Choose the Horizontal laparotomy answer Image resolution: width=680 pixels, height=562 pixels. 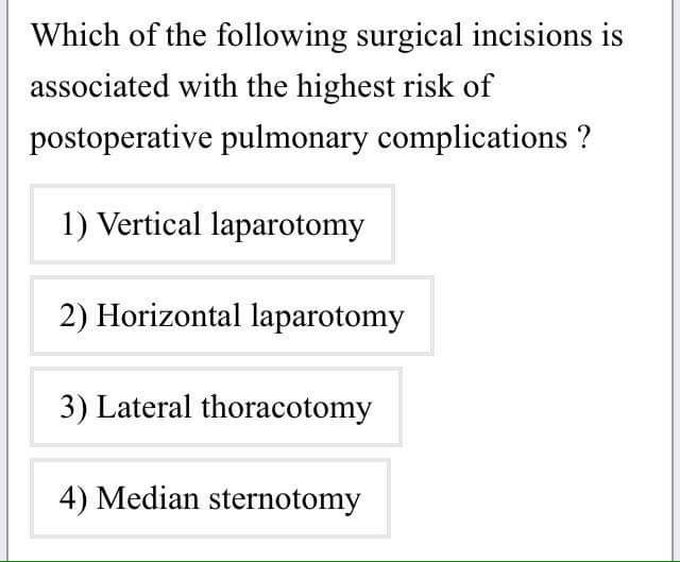232,316
